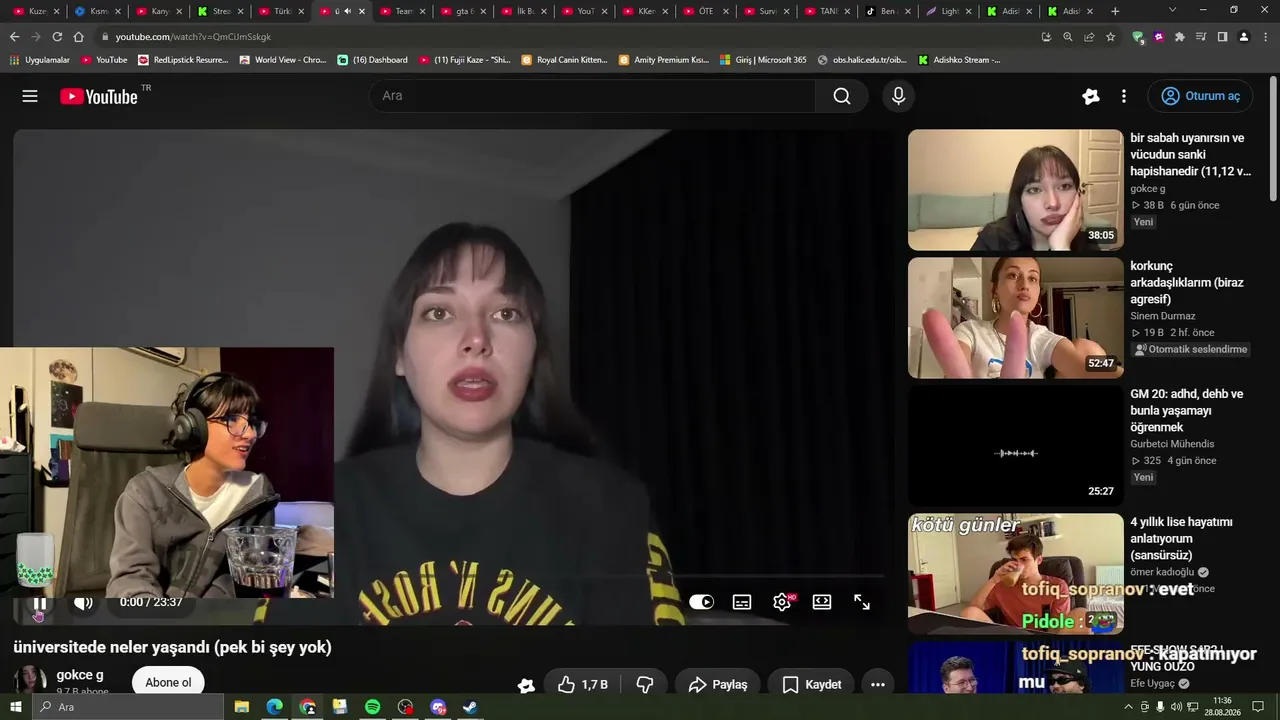Click the Windows taskbar Ara search box
1280x720 pixels.
coord(127,707)
